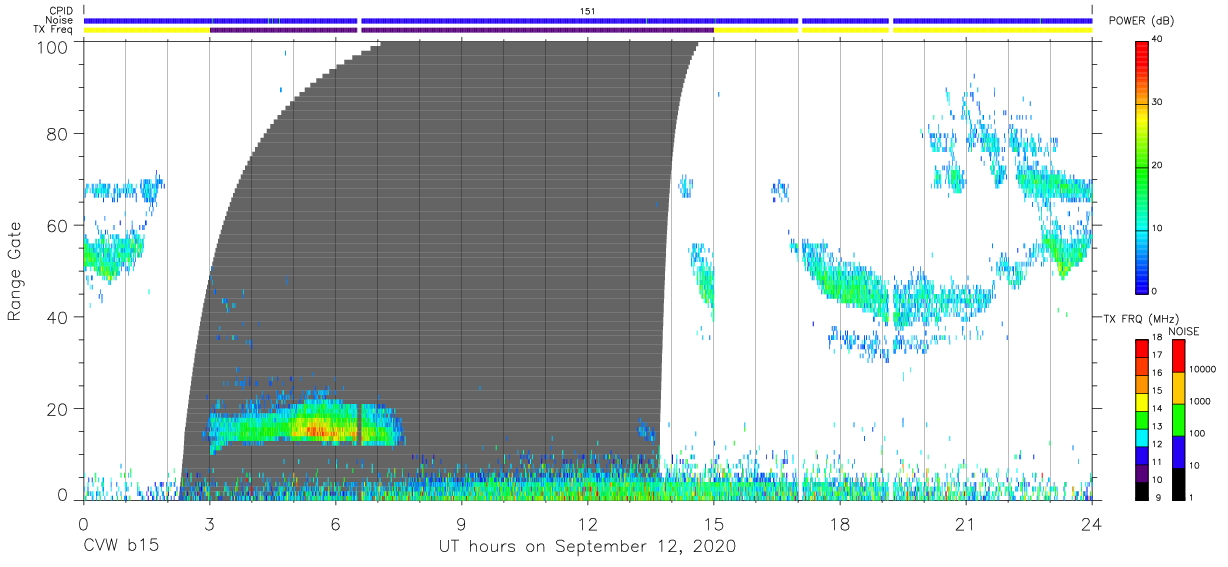Click the UT hours on September 12, 2020 title
The width and height of the screenshot is (1228, 567).
[587, 547]
